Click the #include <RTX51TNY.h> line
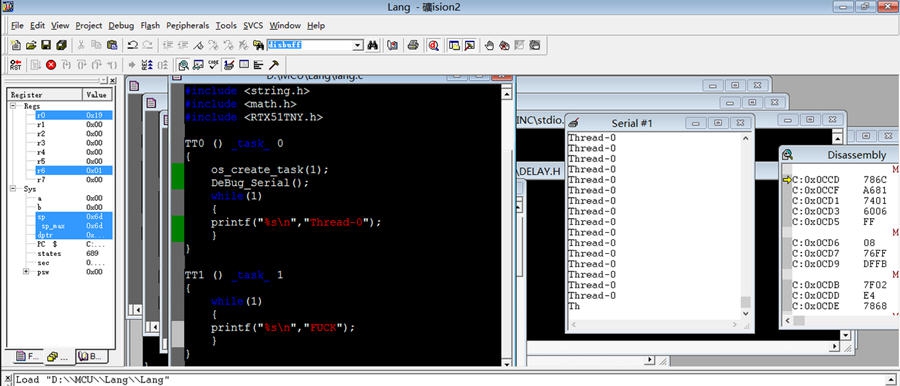900x386 pixels. pyautogui.click(x=254, y=117)
